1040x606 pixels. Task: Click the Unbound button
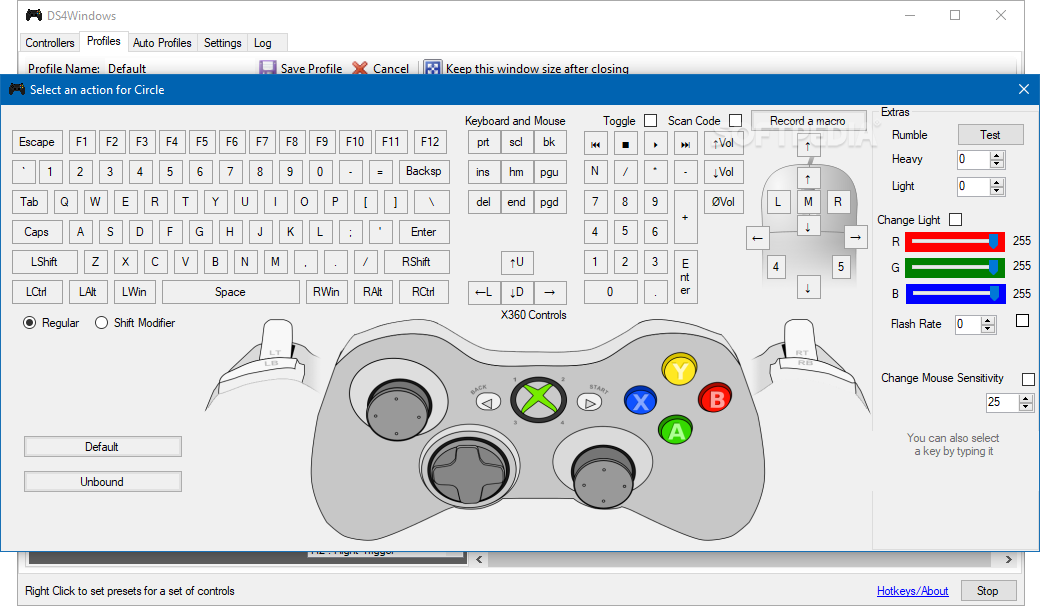click(102, 482)
